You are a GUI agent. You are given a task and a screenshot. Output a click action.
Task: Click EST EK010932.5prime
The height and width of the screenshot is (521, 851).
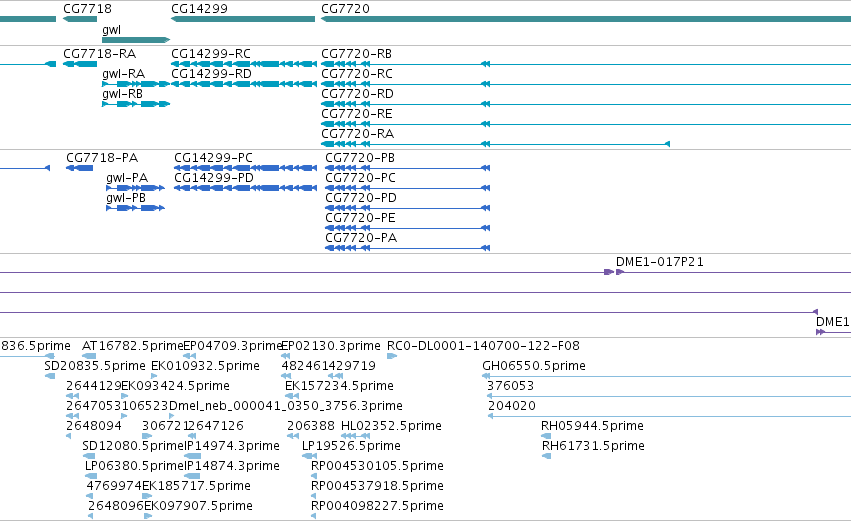(x=205, y=366)
